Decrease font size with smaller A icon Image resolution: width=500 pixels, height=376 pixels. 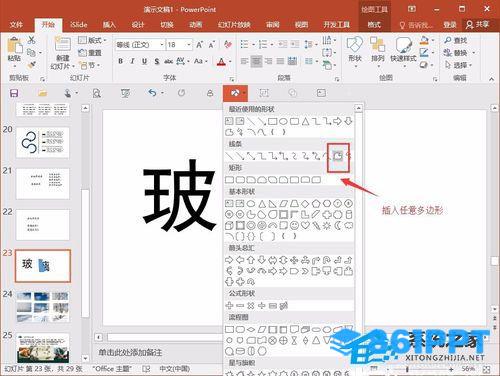[211, 45]
